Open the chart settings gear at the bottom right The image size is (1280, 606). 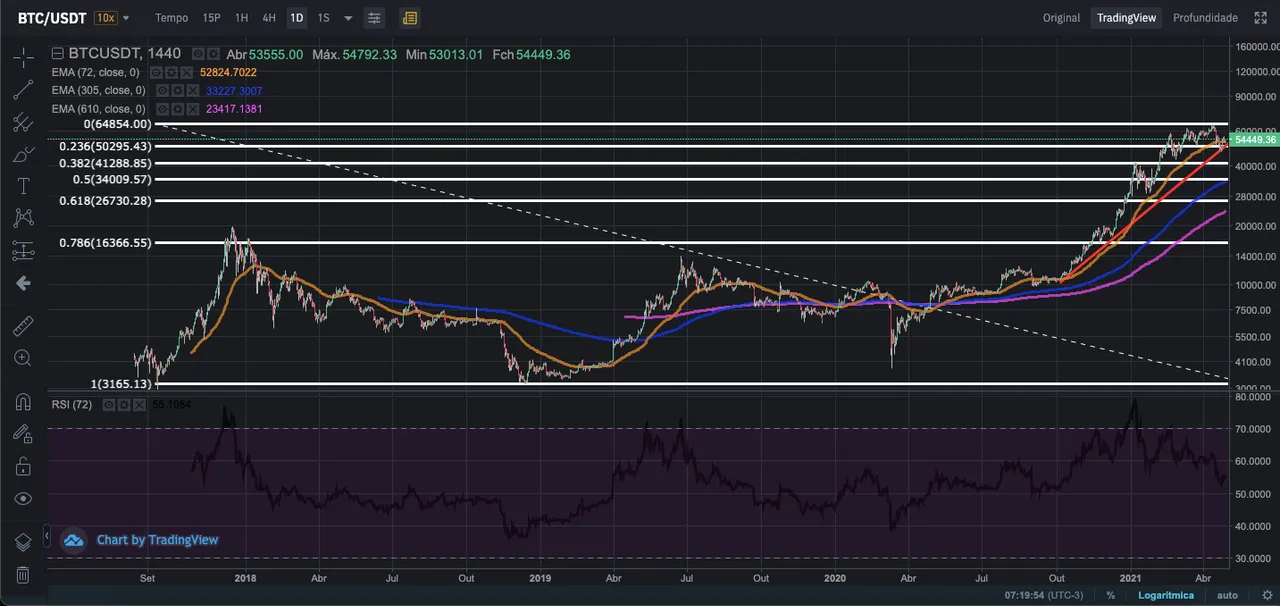(x=1267, y=595)
